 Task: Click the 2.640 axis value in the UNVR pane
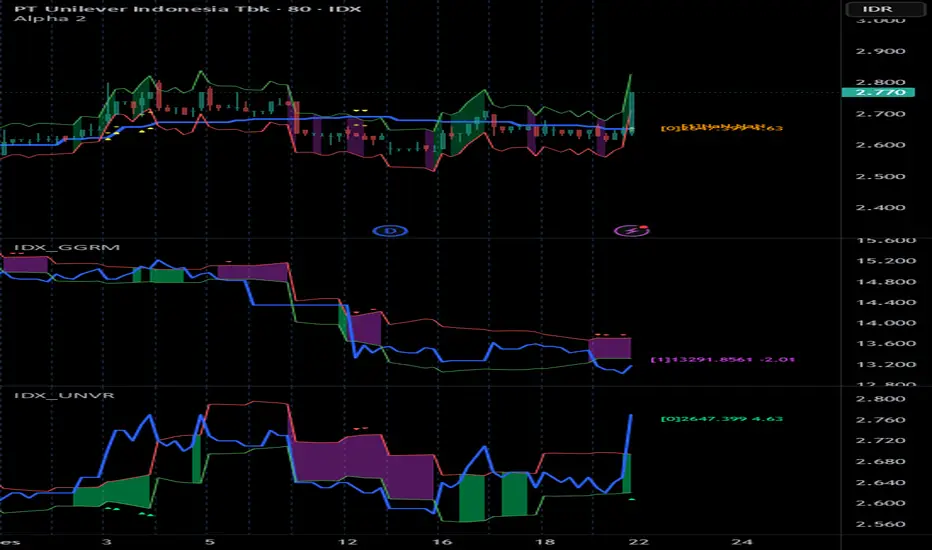tap(880, 482)
